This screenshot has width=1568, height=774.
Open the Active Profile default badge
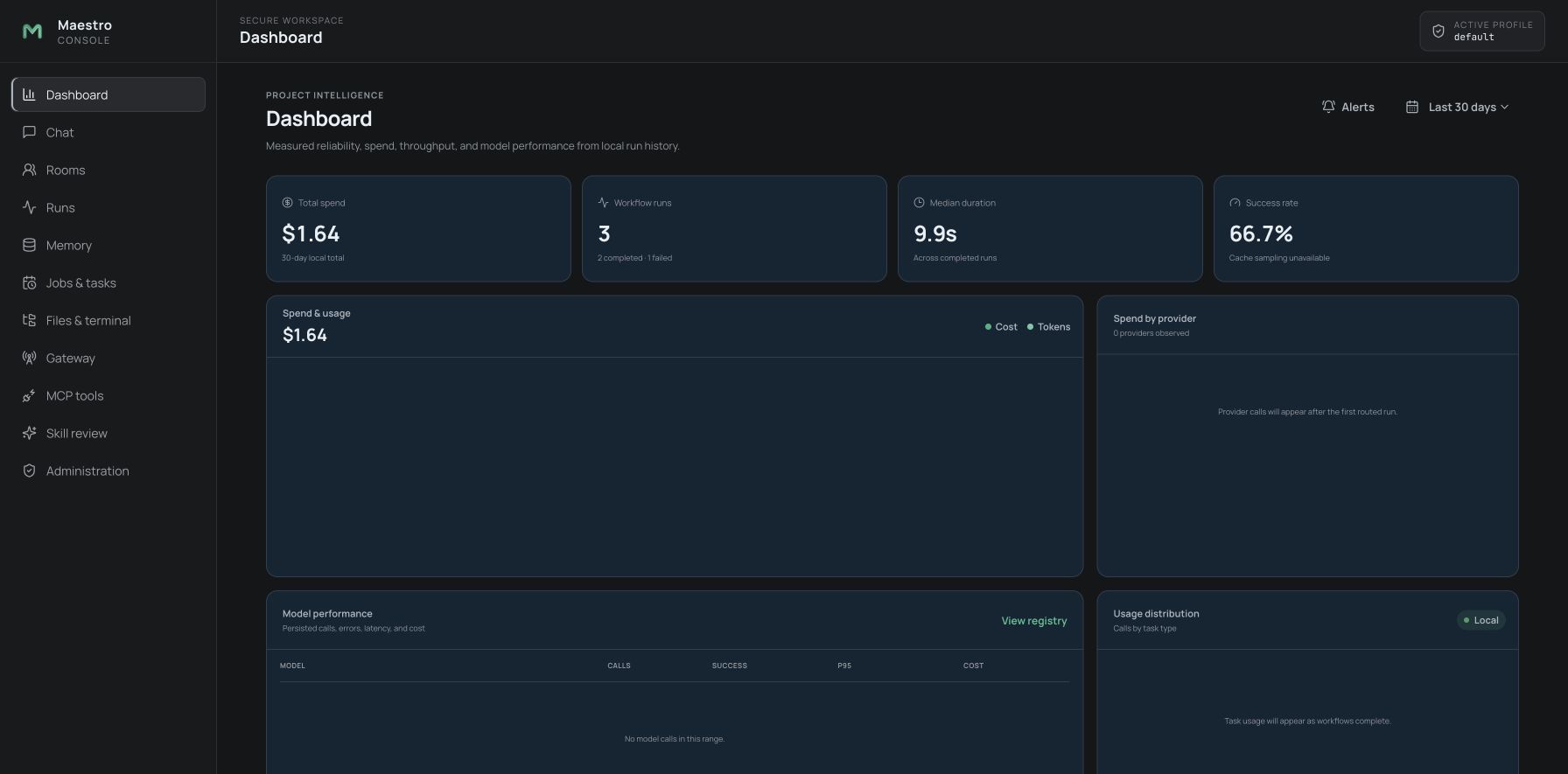pyautogui.click(x=1481, y=31)
